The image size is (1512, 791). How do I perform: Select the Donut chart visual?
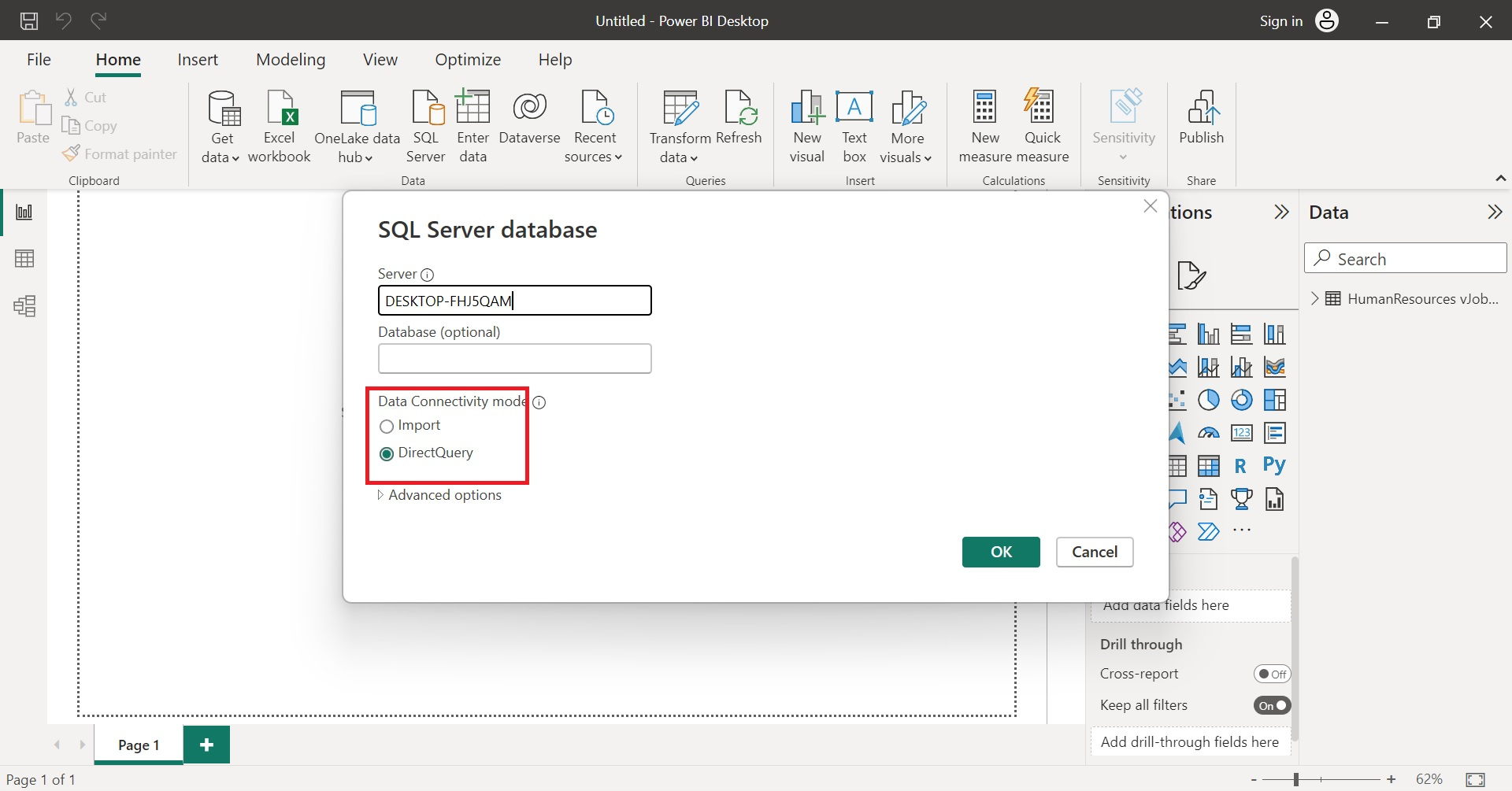[x=1242, y=400]
